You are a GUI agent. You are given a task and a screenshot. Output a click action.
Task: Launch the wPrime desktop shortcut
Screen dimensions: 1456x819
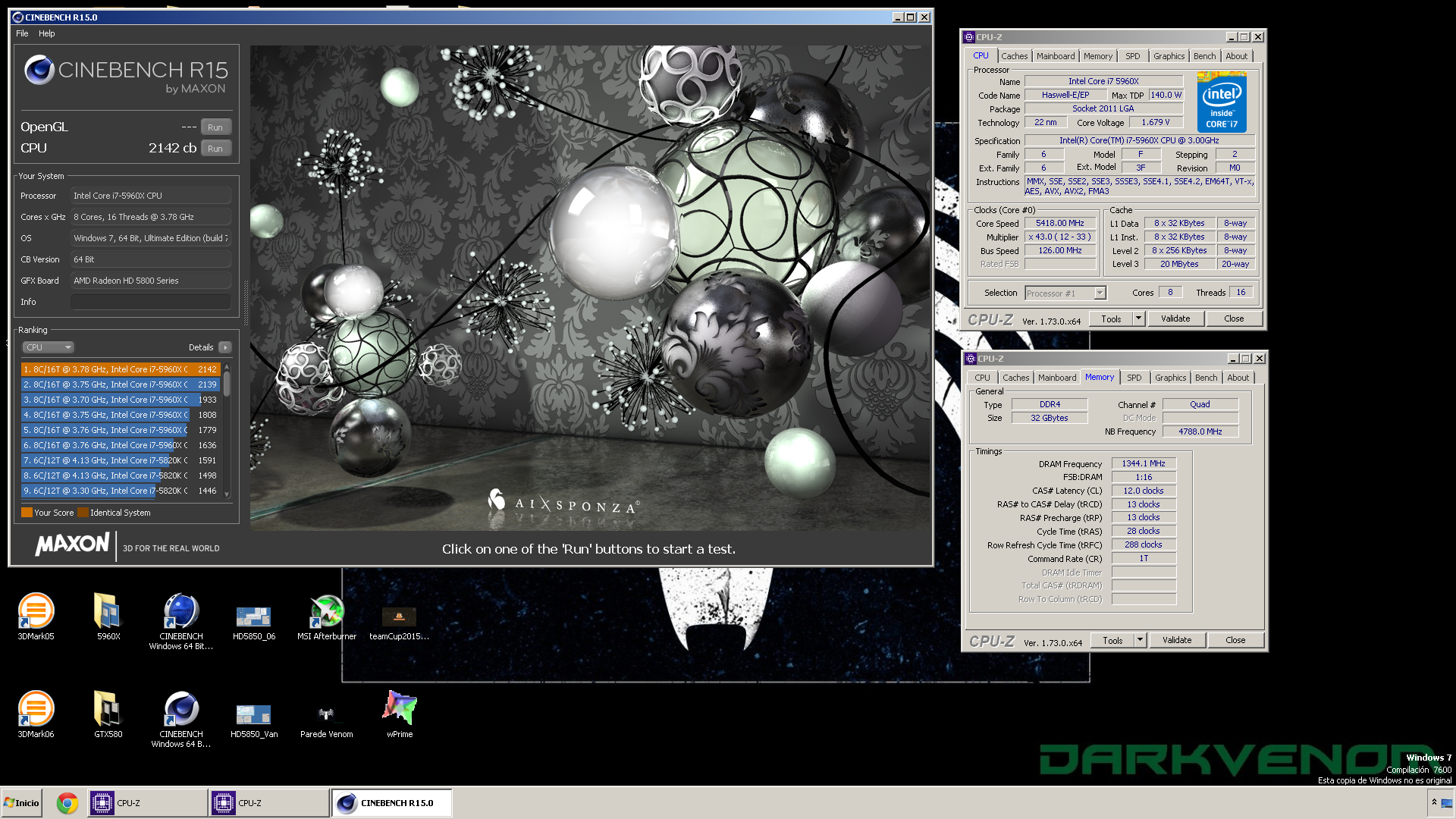[x=400, y=714]
